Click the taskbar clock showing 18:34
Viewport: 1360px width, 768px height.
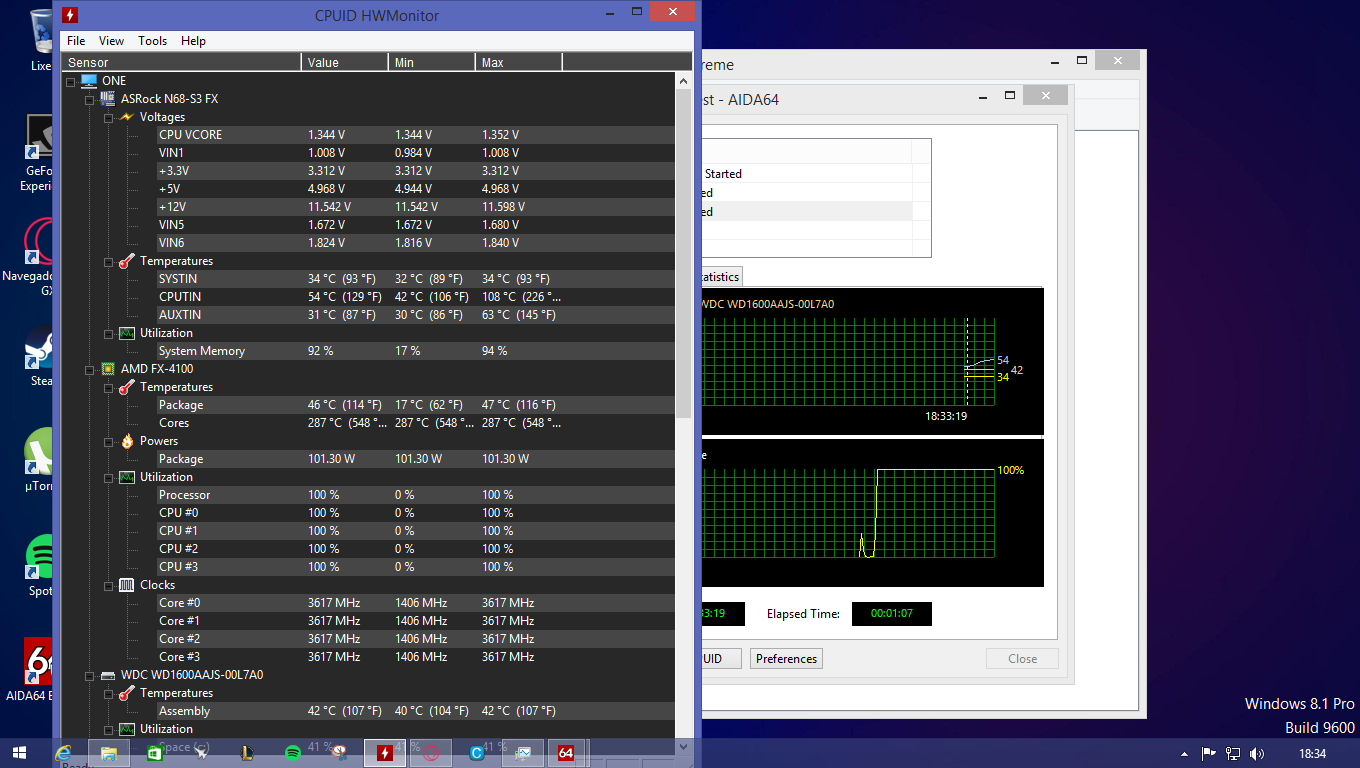pyautogui.click(x=1311, y=754)
